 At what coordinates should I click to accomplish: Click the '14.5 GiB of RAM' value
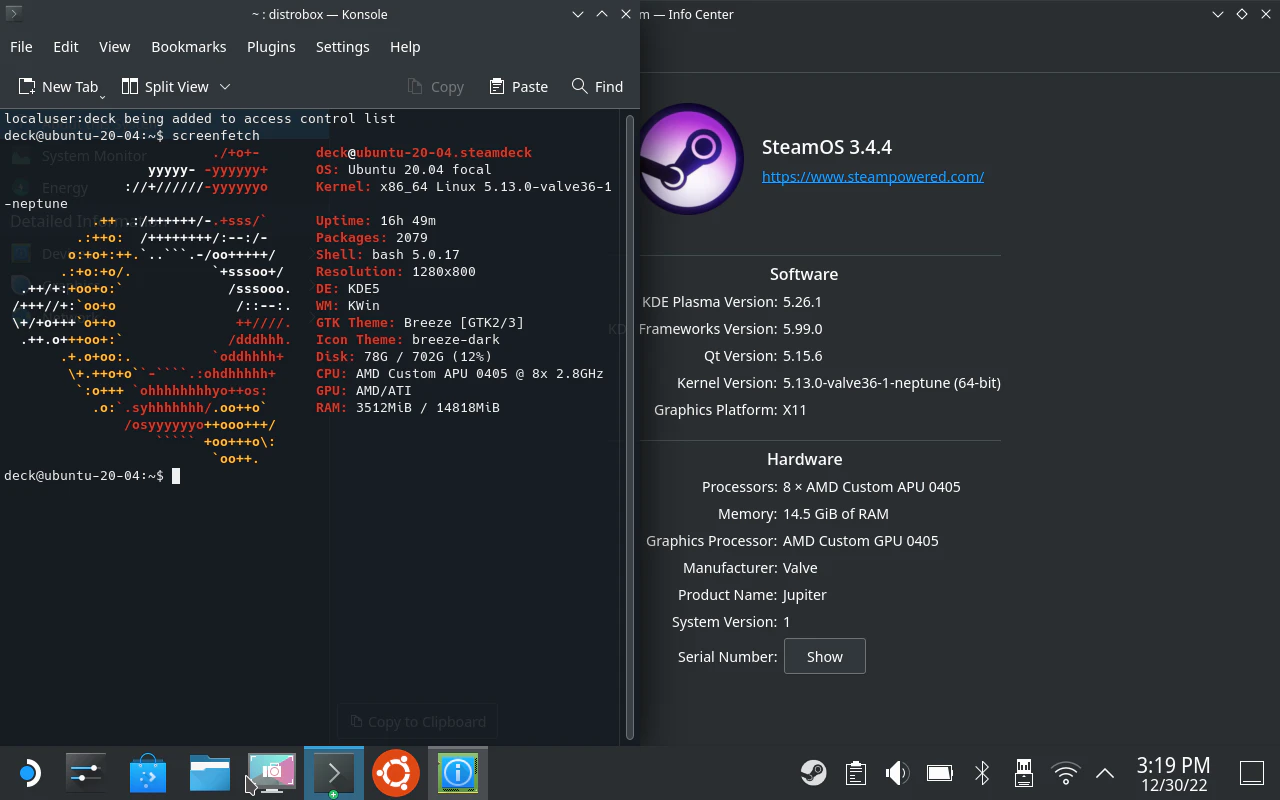point(836,514)
